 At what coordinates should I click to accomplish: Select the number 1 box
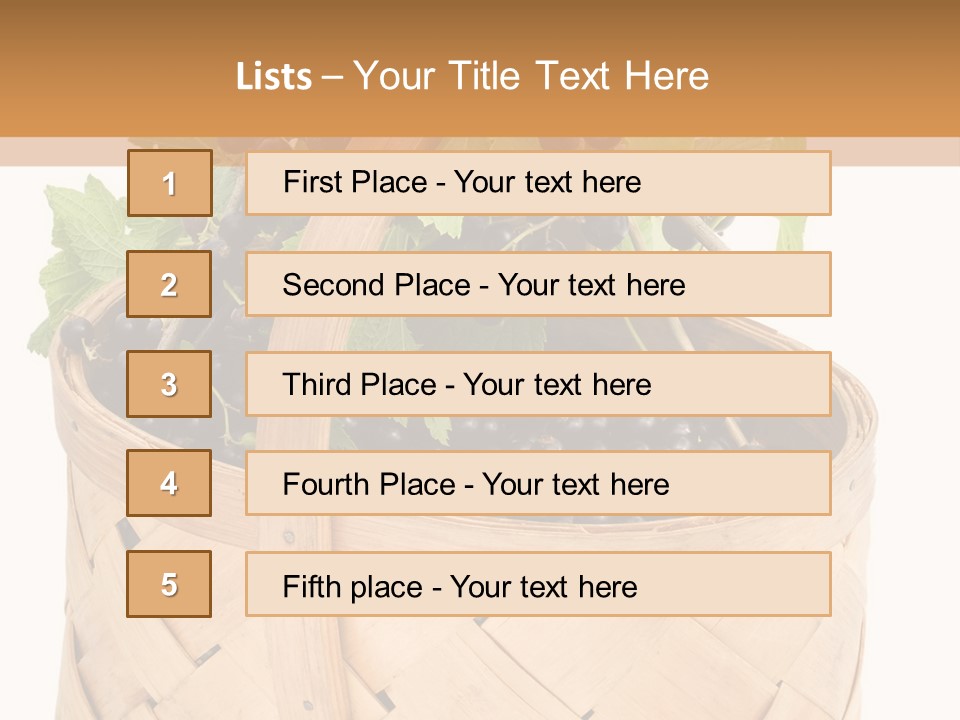point(170,183)
